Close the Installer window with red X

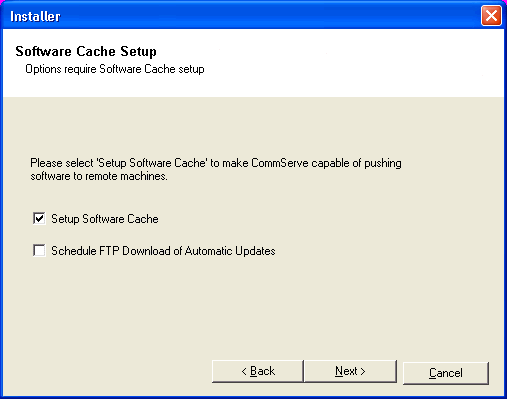pyautogui.click(x=491, y=15)
